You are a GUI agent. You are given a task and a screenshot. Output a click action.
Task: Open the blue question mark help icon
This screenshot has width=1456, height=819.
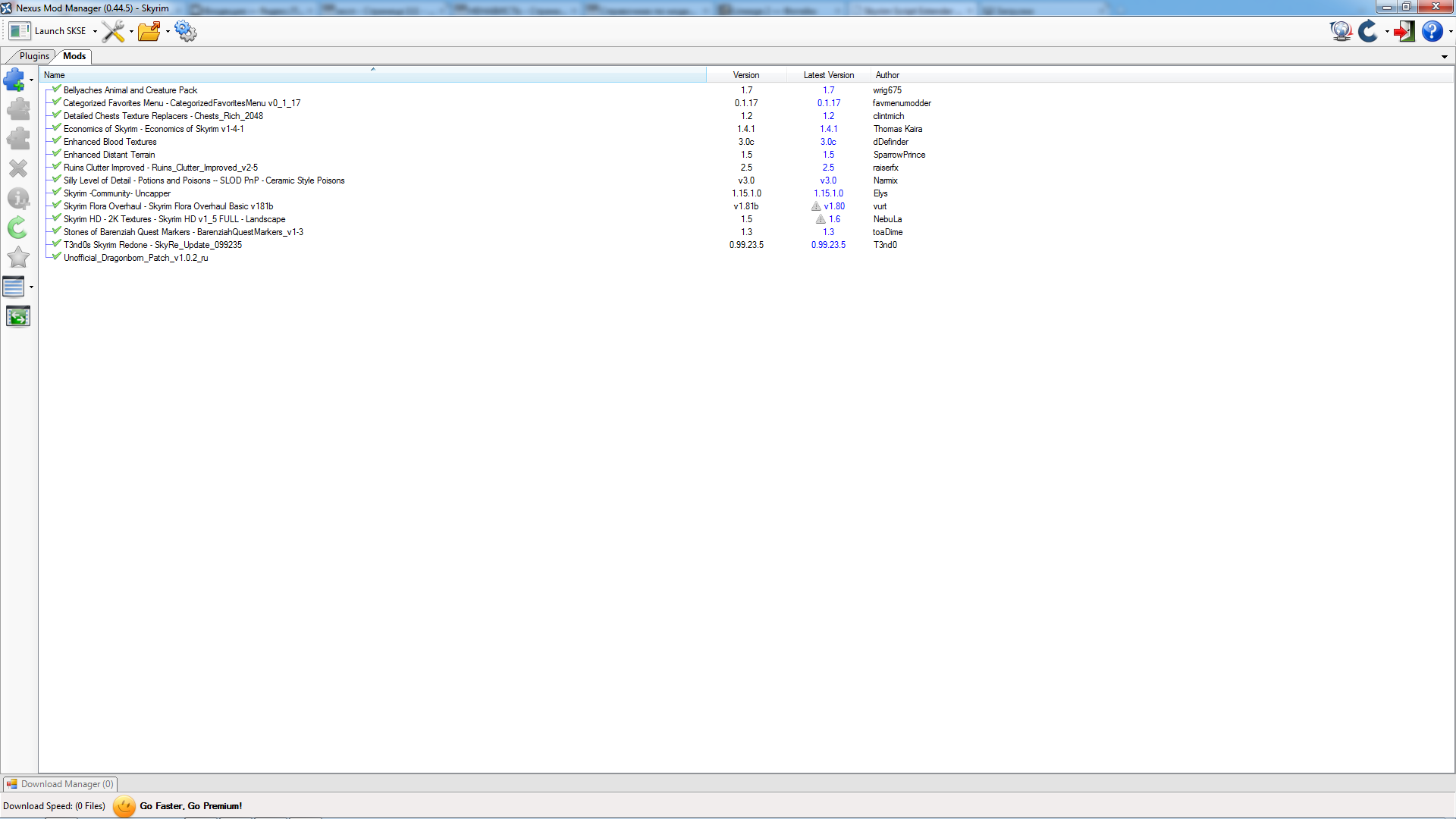coord(1432,31)
